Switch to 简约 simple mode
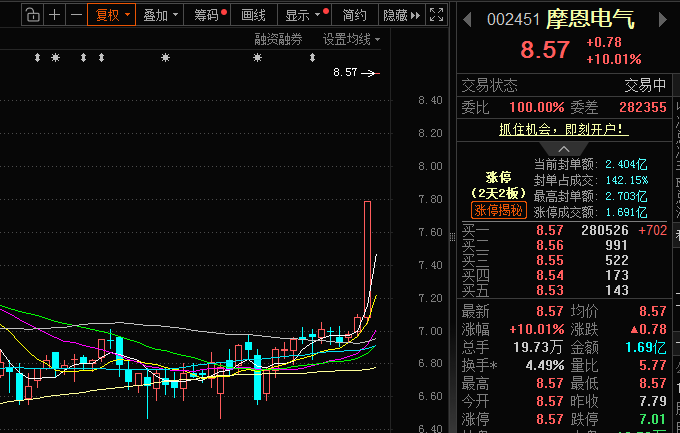The width and height of the screenshot is (680, 433). coord(354,15)
